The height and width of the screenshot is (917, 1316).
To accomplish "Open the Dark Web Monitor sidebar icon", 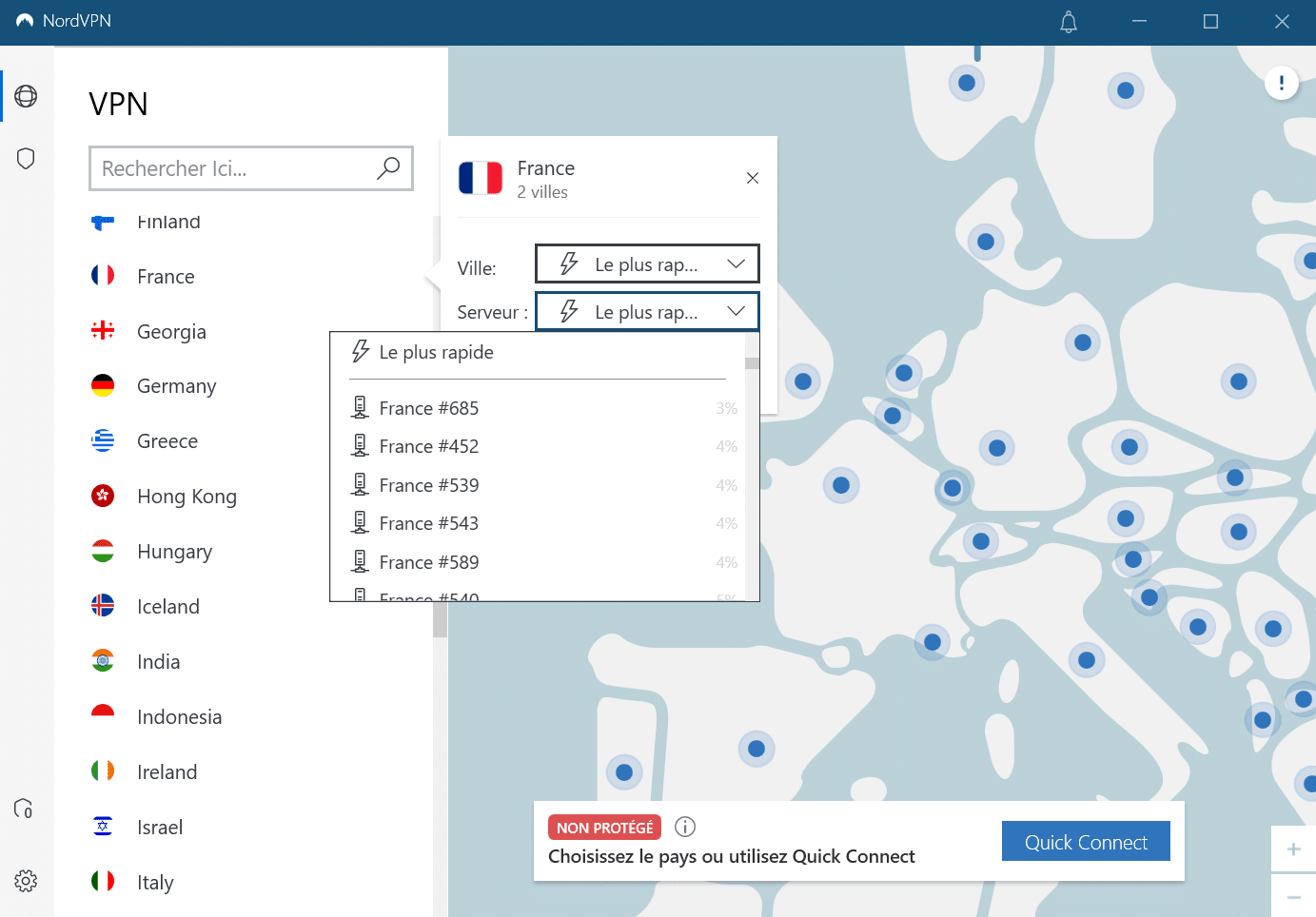I will pos(24,809).
